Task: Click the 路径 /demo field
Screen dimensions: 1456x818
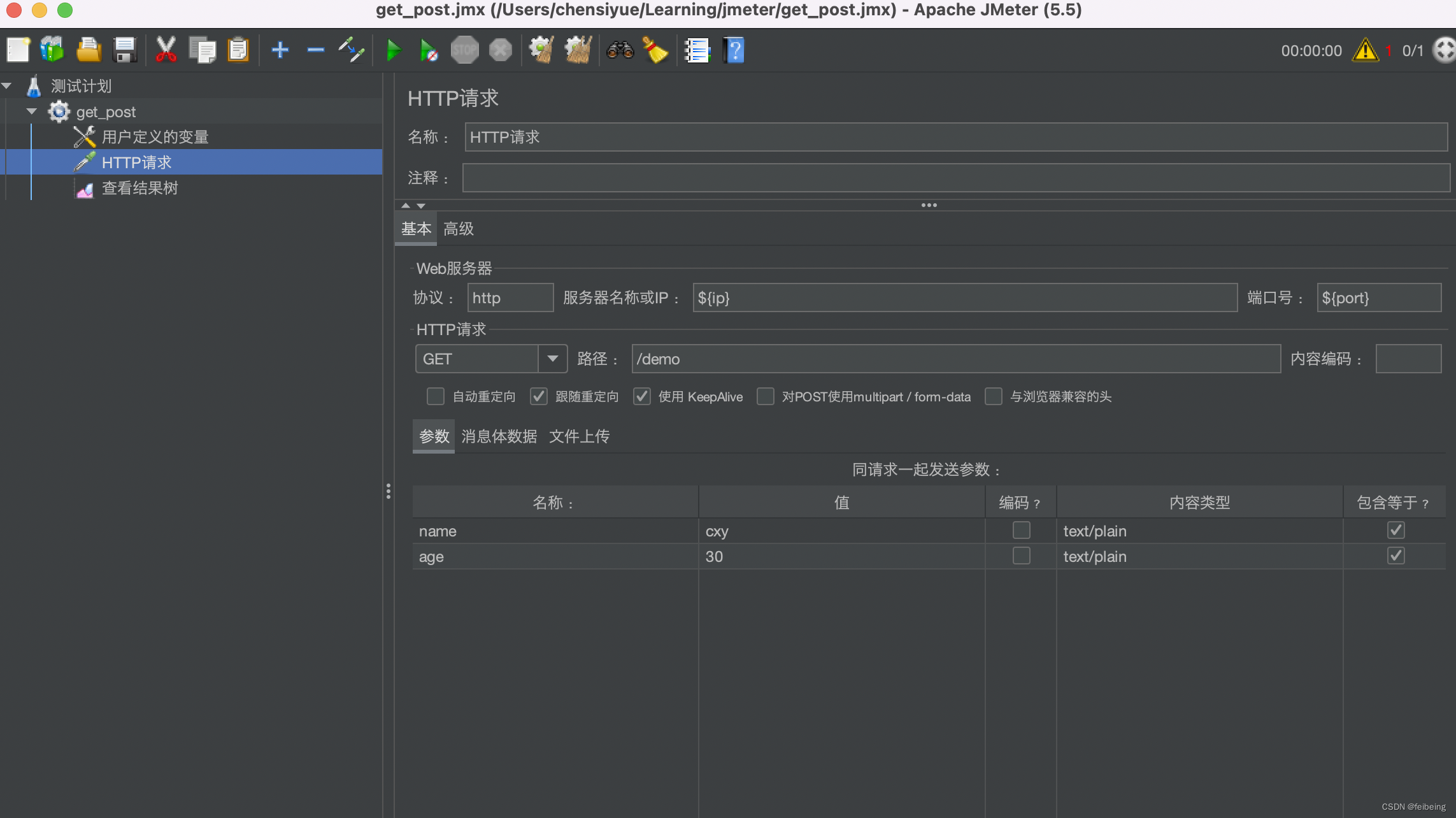Action: [x=956, y=359]
